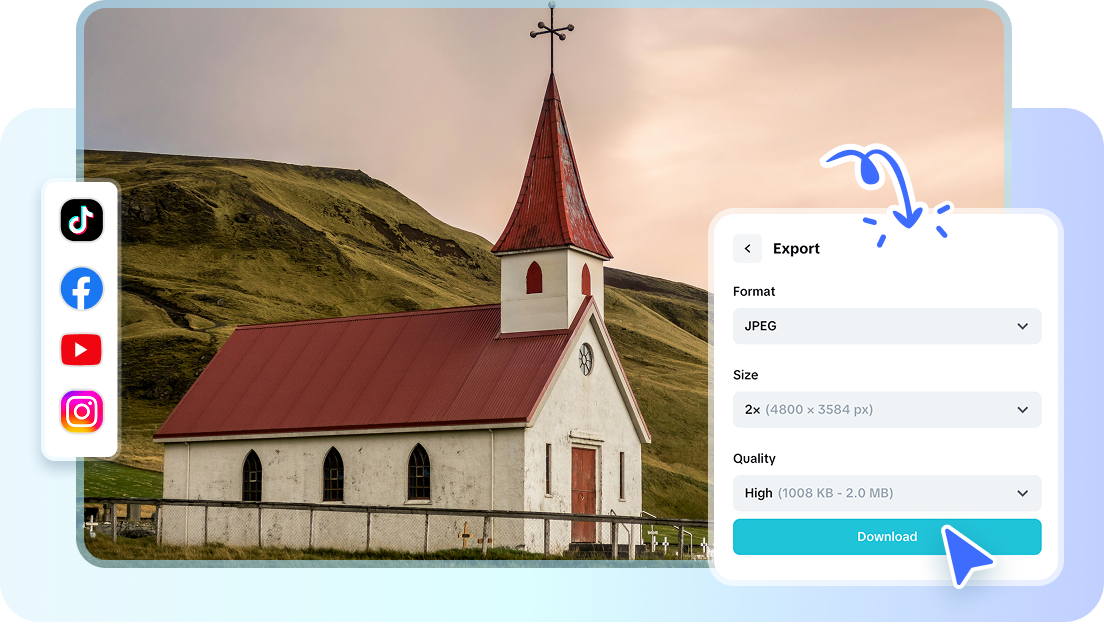Click the Format section label

(754, 291)
